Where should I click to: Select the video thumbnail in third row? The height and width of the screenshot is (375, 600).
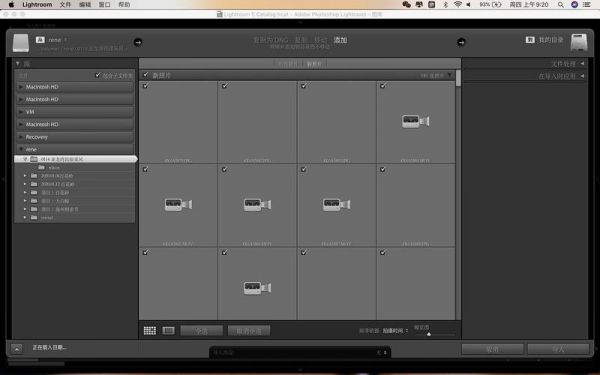coord(257,288)
